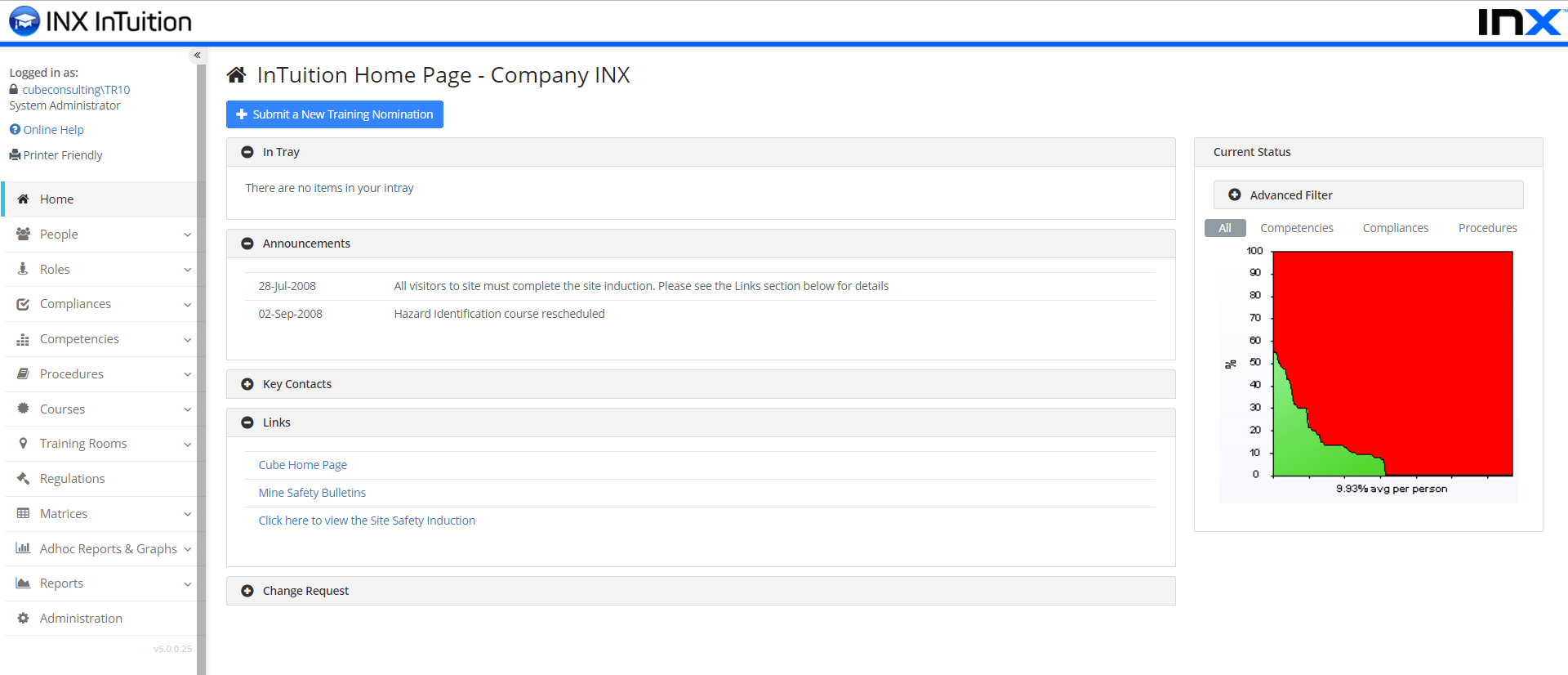Click the v5.0.0.25 version label
1568x675 pixels.
pyautogui.click(x=172, y=649)
